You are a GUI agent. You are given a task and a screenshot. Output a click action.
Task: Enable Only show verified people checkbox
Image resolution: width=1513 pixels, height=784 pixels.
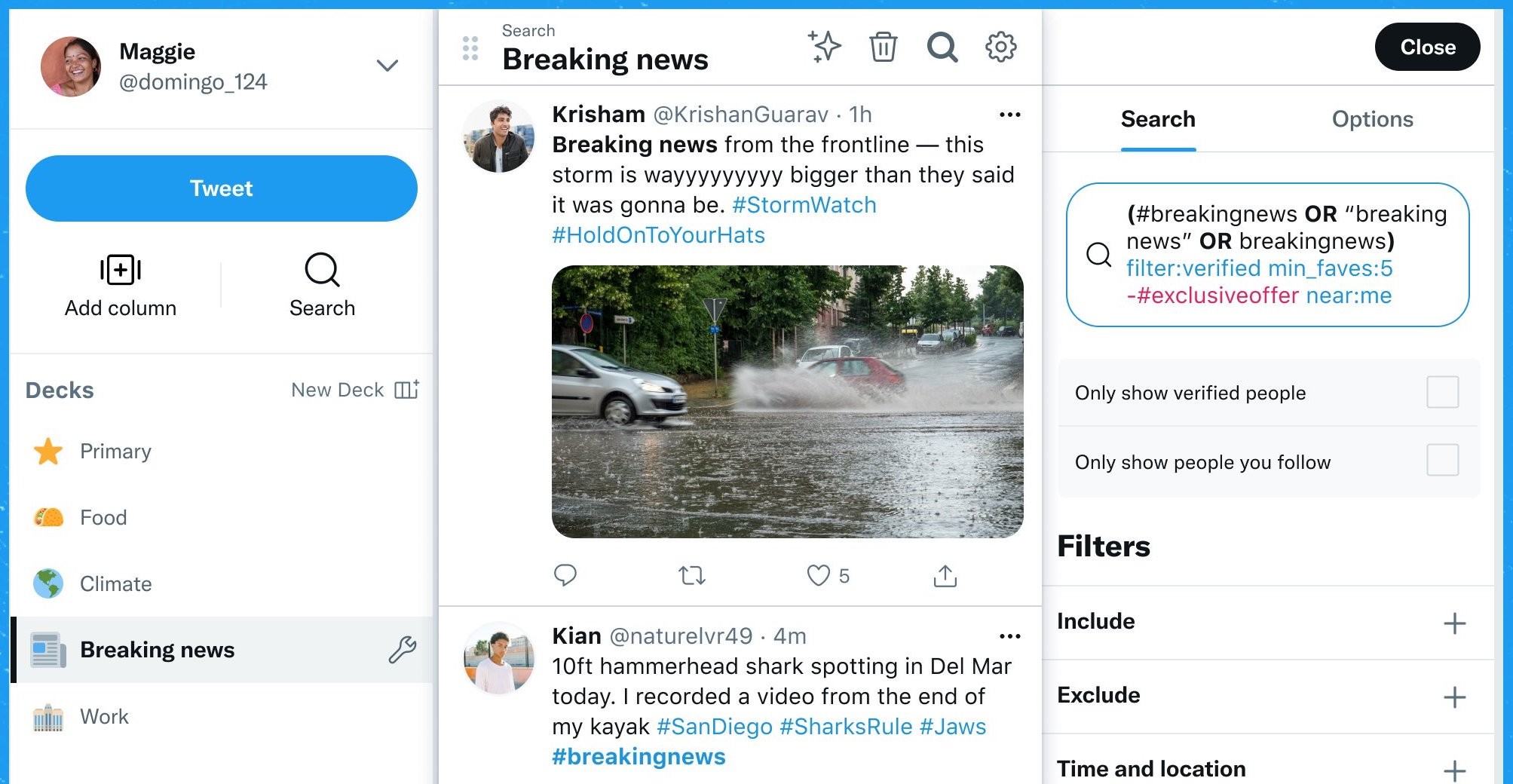click(1442, 392)
